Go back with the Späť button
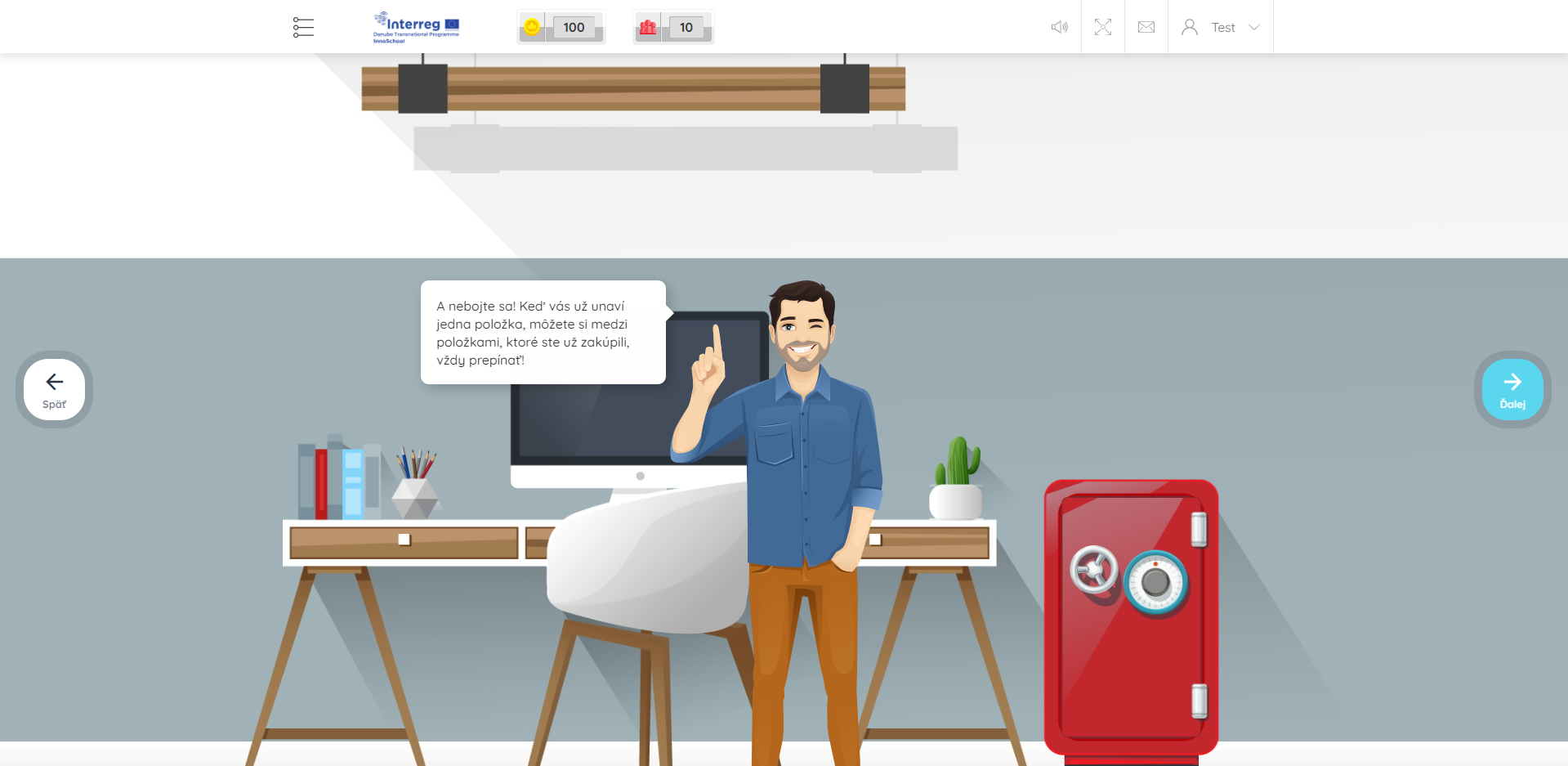Screen dimensions: 1568x766 pos(54,389)
